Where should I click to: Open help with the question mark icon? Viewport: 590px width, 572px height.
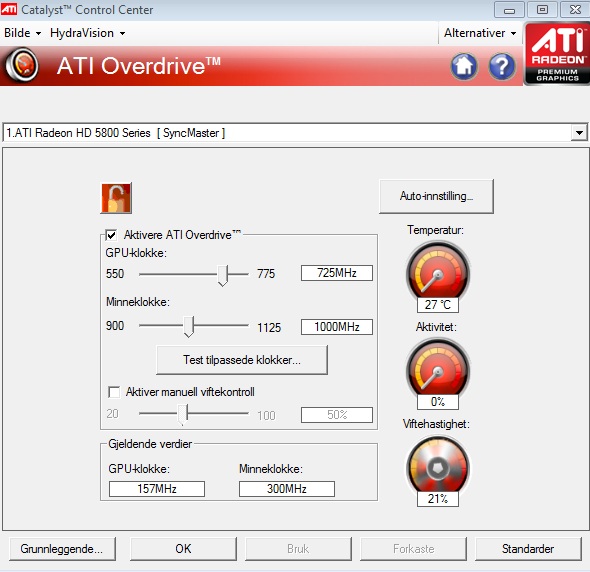point(502,67)
